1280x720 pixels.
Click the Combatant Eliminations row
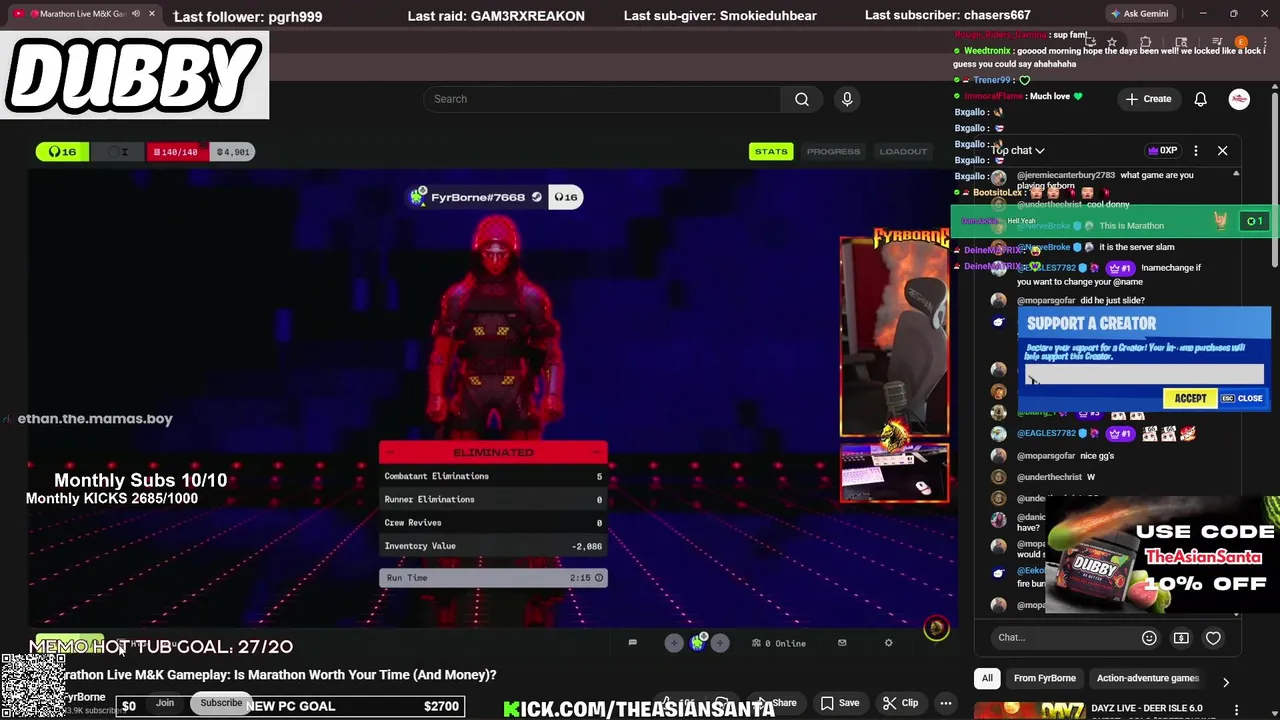[x=493, y=476]
